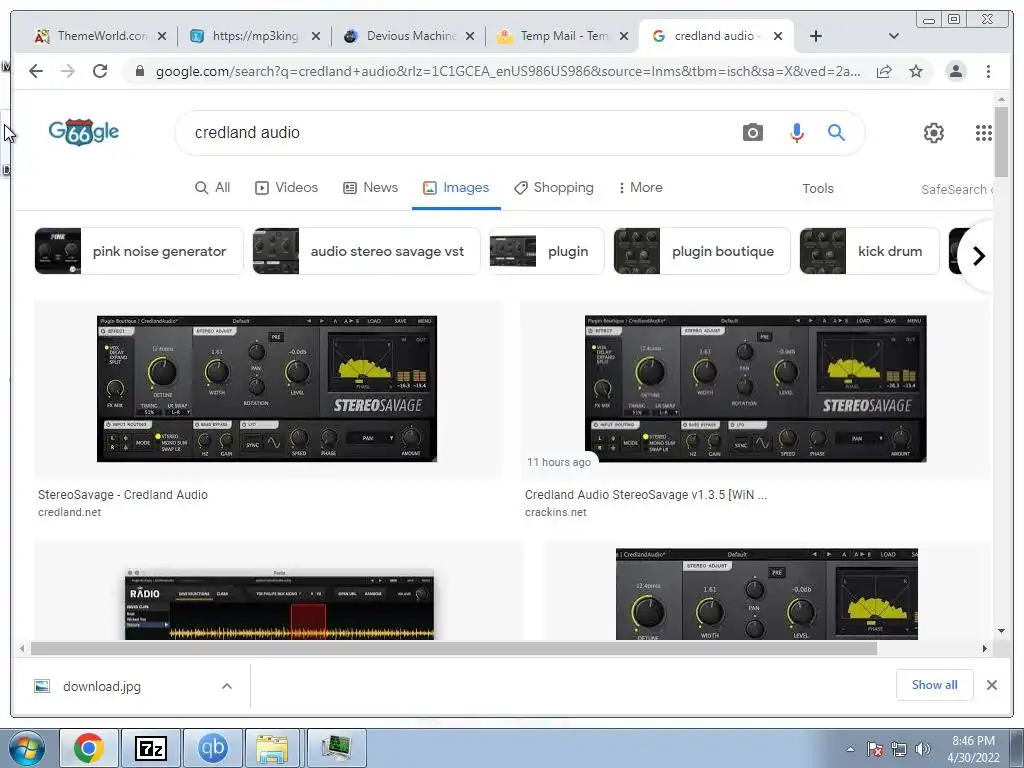The width and height of the screenshot is (1024, 768).
Task: Open the volume control in tray
Action: point(923,749)
